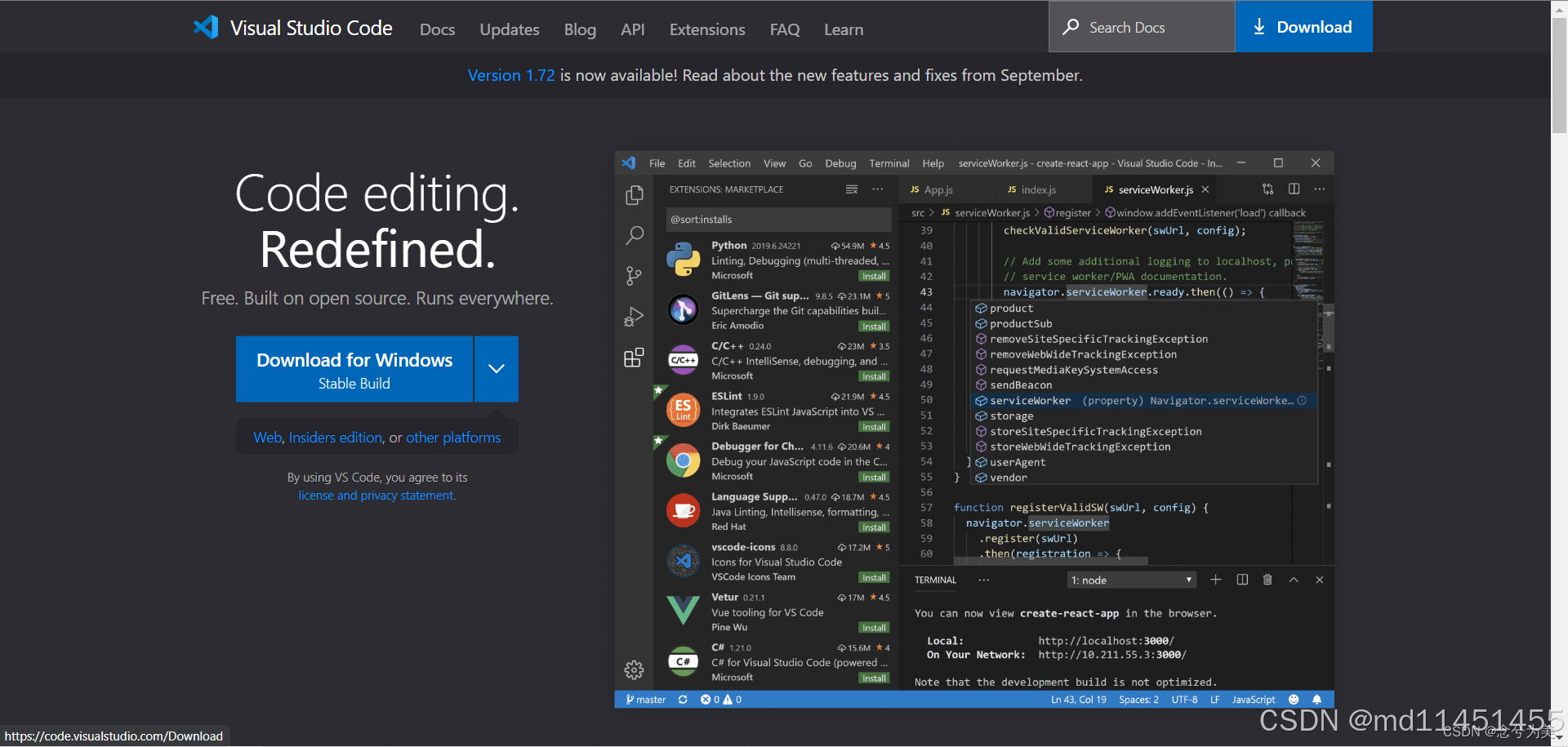The height and width of the screenshot is (747, 1568).
Task: Open the Insiders edition link
Action: coord(336,438)
